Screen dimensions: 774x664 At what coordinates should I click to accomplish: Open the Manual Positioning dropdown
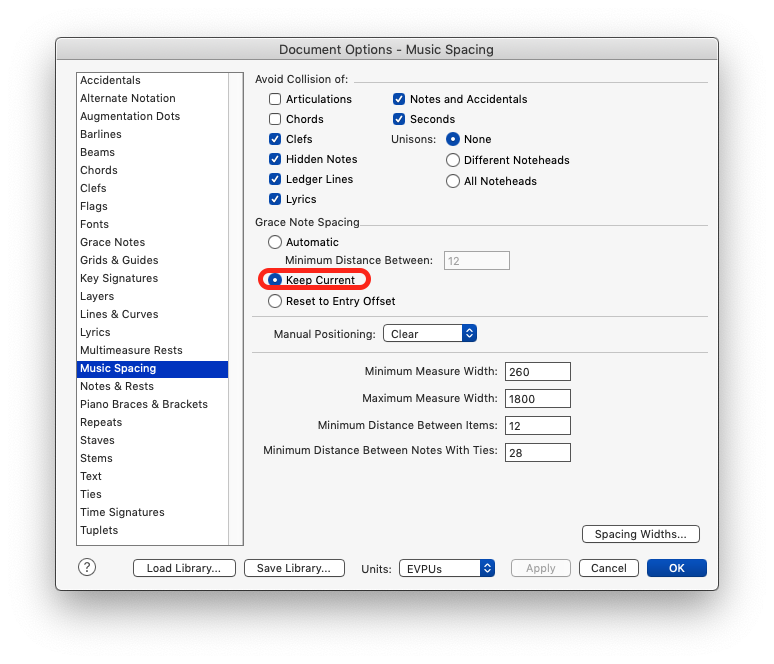tap(429, 334)
